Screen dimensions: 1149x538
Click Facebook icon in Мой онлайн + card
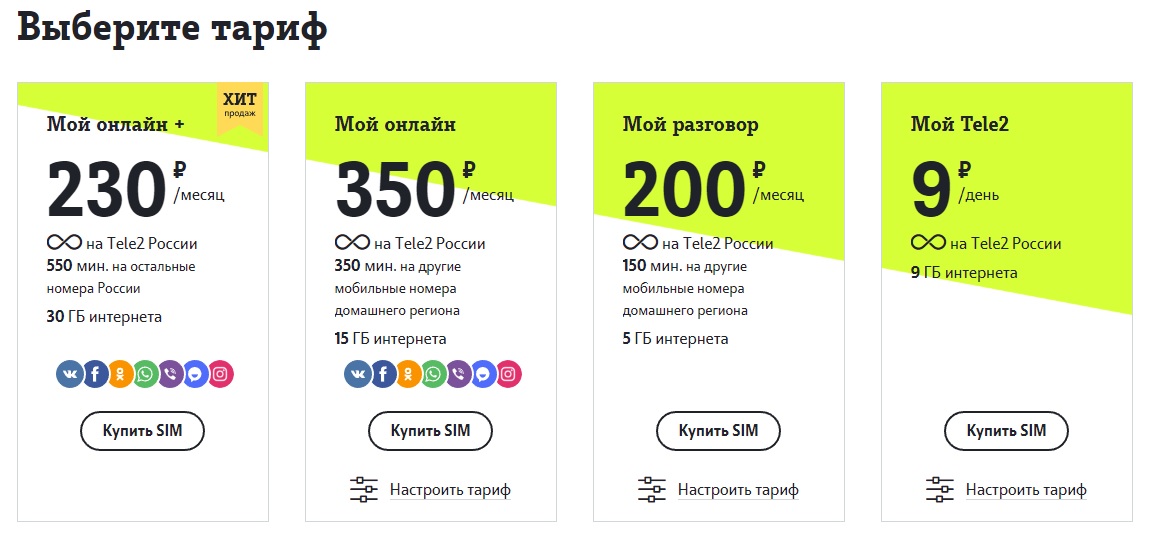click(96, 374)
